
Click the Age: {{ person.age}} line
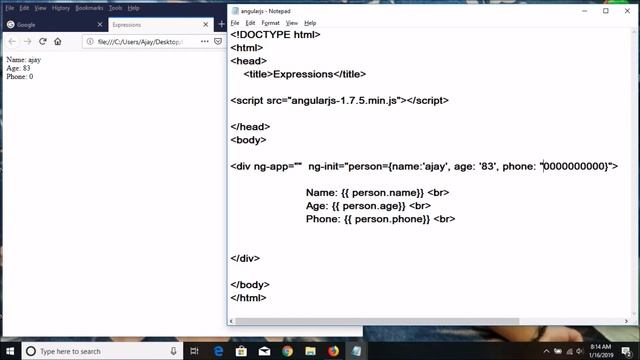368,206
